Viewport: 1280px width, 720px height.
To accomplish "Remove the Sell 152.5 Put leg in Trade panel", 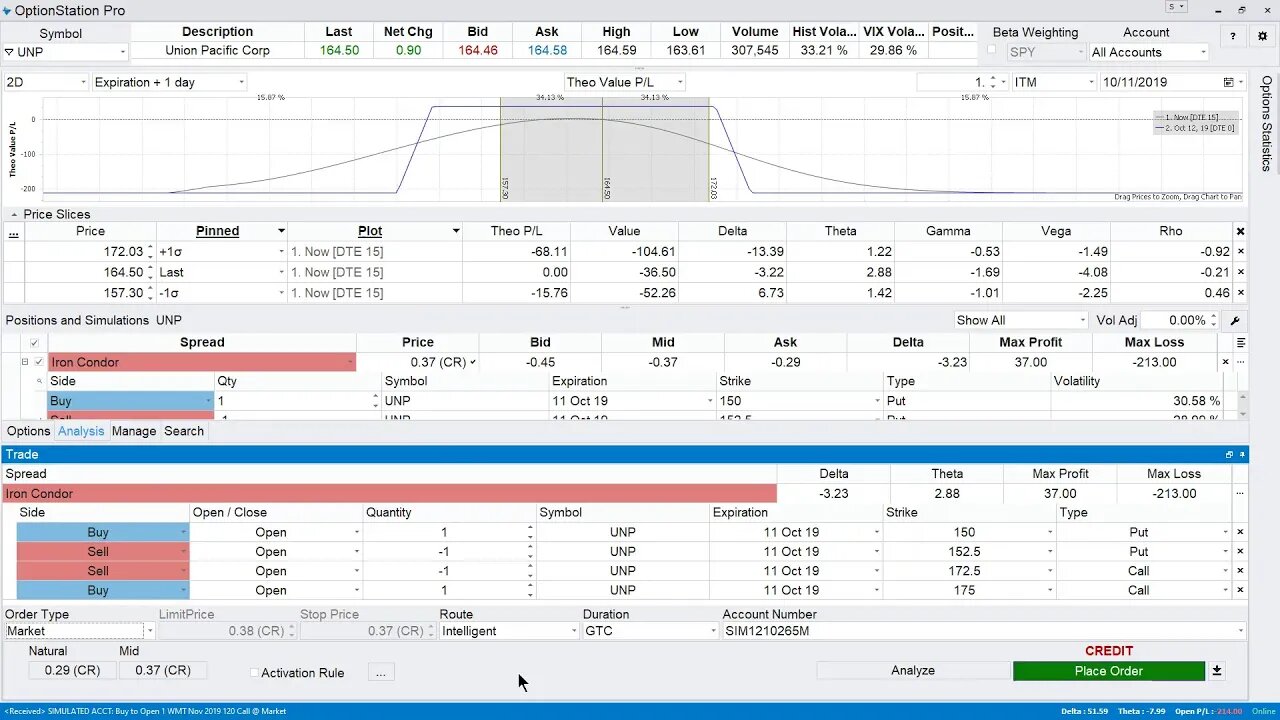I will pos(1241,552).
